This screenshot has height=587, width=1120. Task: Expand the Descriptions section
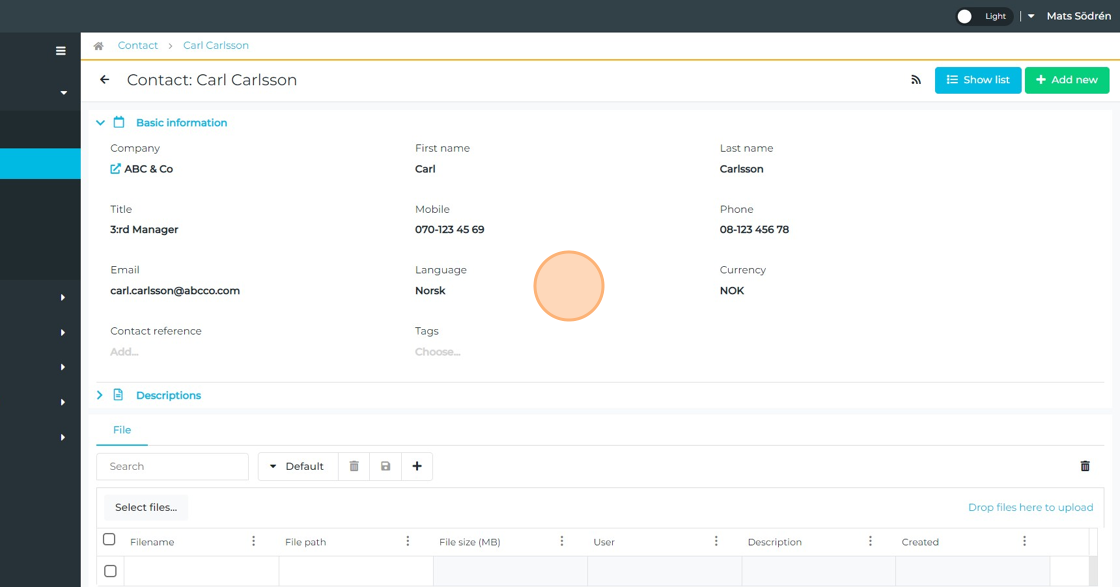100,396
